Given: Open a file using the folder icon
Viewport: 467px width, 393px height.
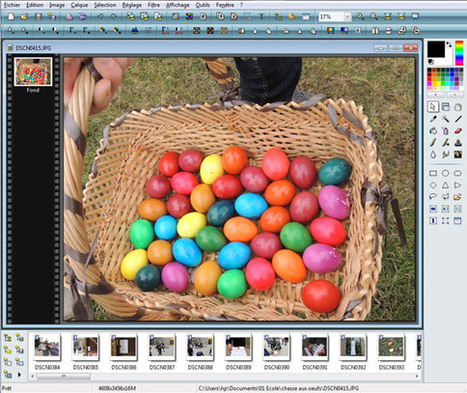Looking at the screenshot, I should point(24,17).
